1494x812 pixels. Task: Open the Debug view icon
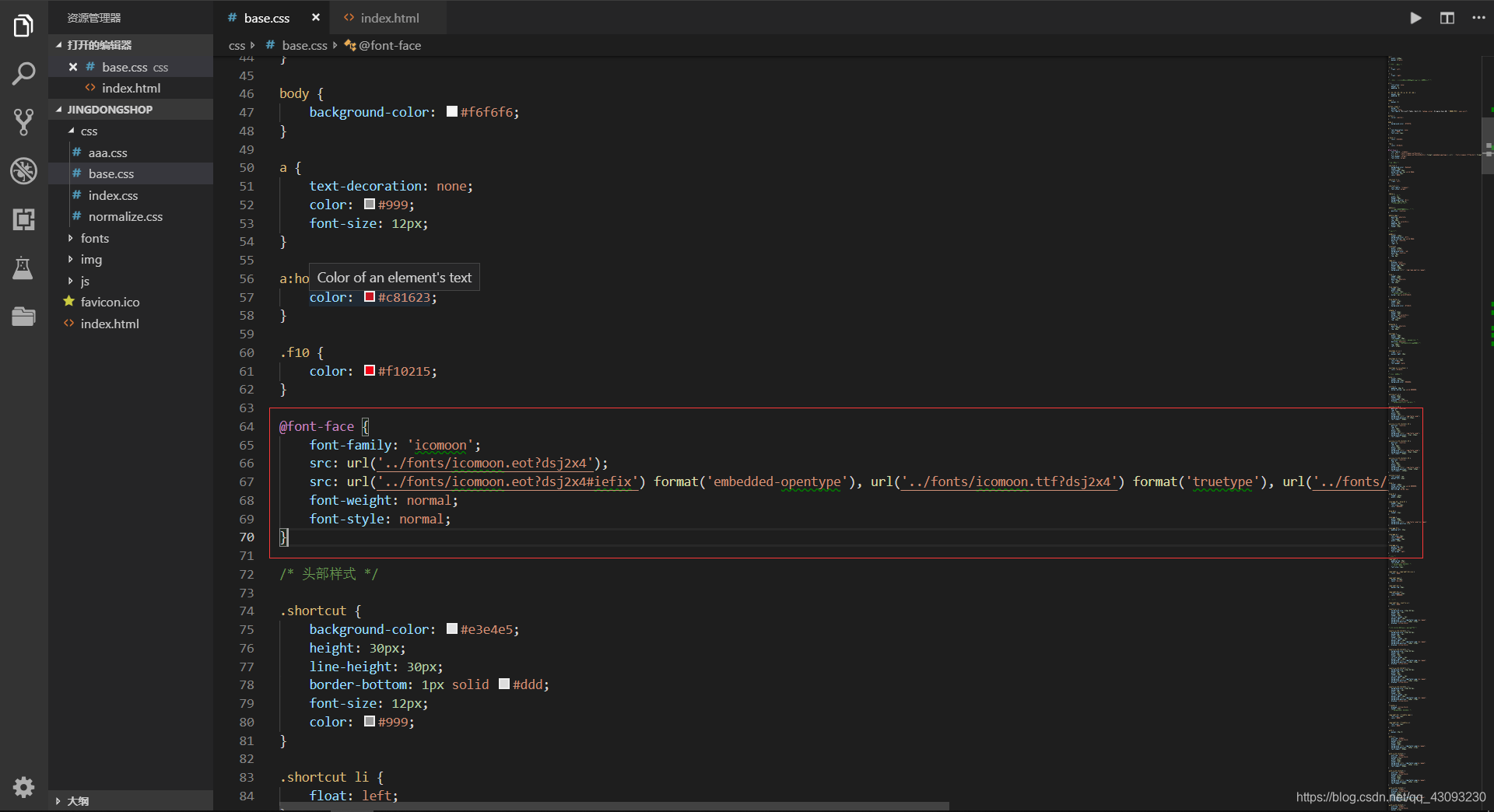(23, 170)
